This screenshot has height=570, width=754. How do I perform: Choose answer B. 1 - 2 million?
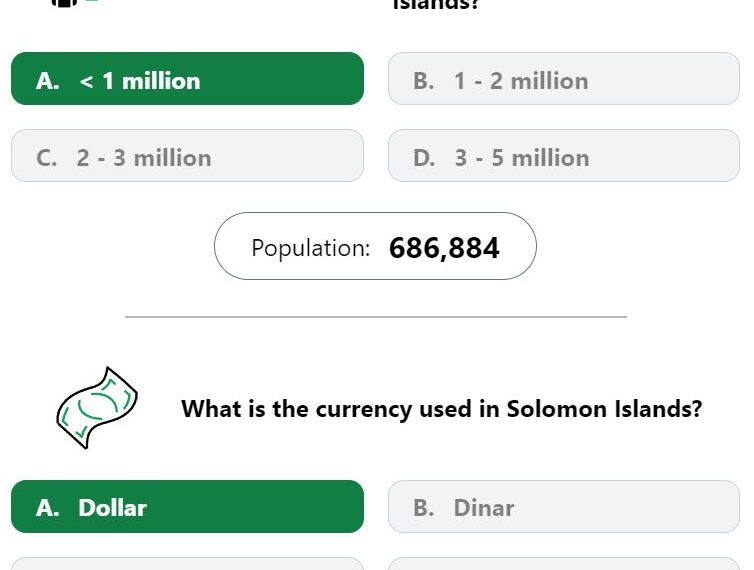[564, 78]
